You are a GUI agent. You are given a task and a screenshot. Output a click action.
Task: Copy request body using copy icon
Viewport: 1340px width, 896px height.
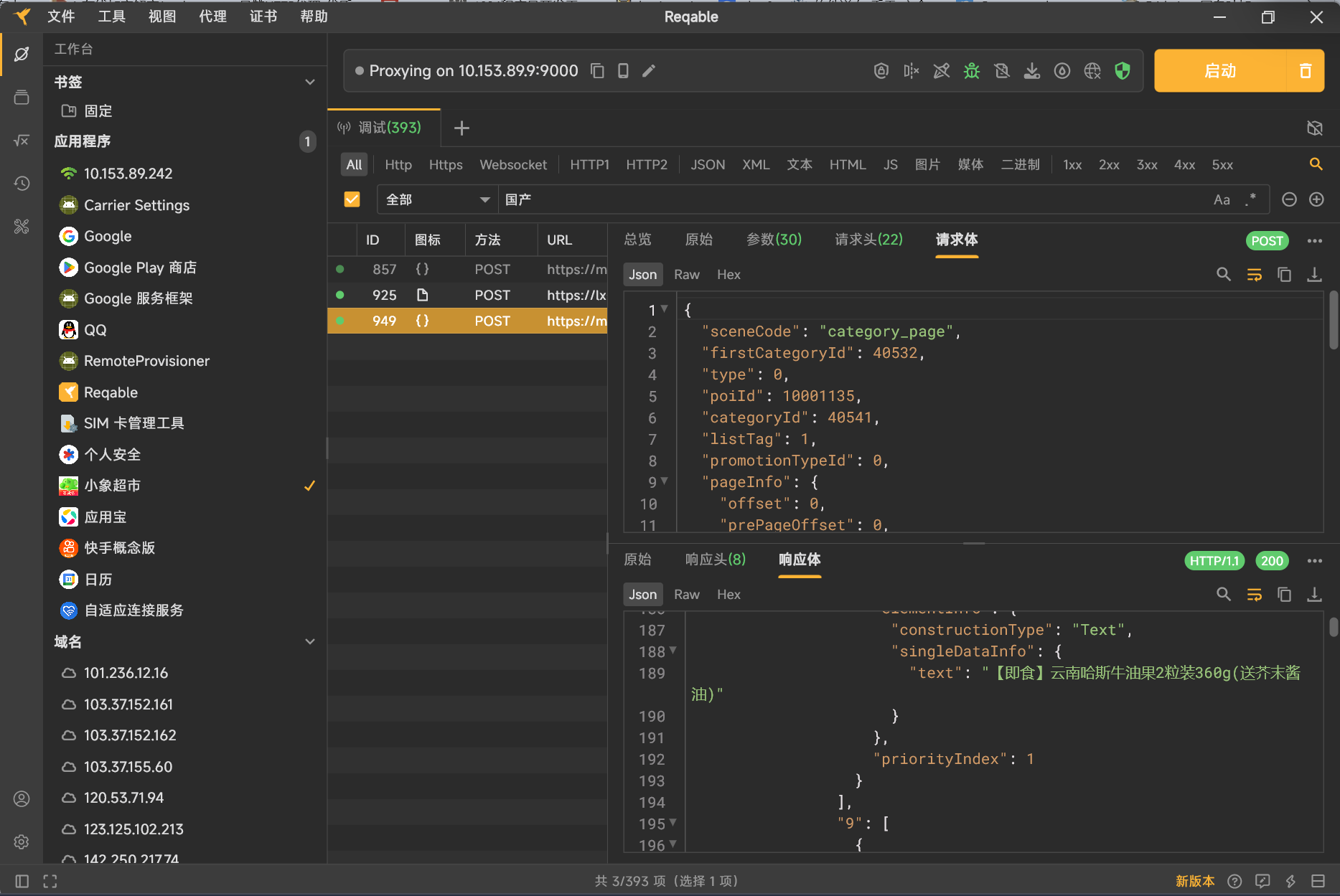tap(1284, 275)
